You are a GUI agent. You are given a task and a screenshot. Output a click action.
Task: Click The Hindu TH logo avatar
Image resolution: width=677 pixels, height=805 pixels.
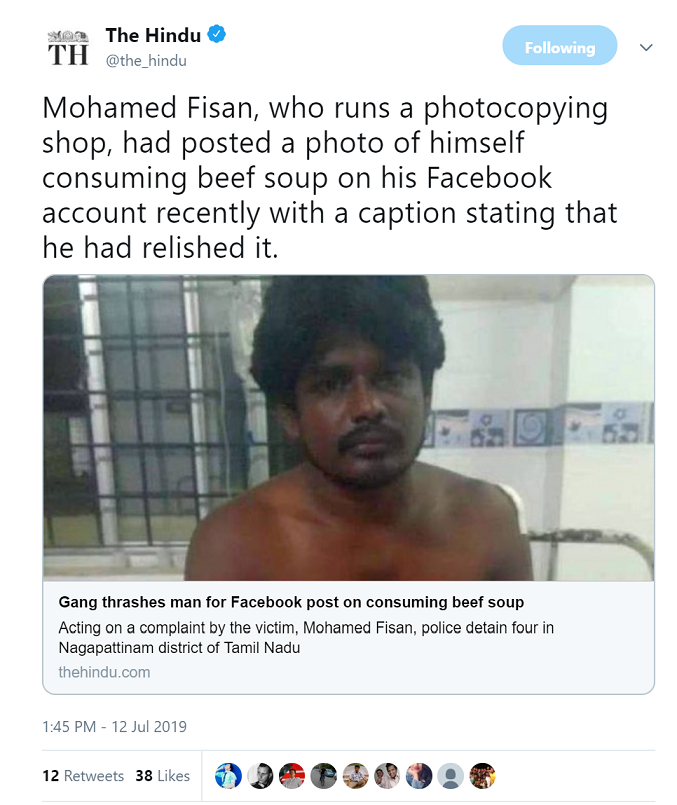[68, 47]
